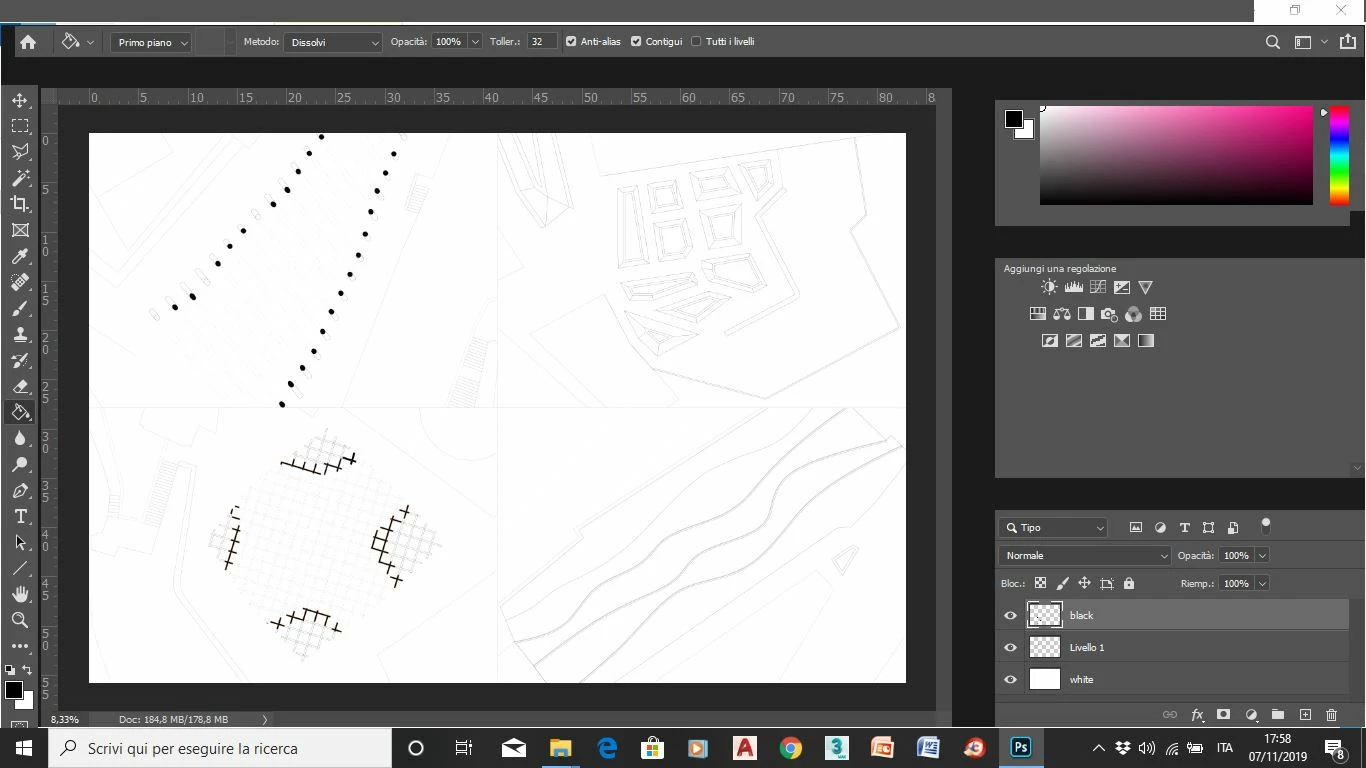Enable the Tutti i livelli checkbox

coord(696,42)
